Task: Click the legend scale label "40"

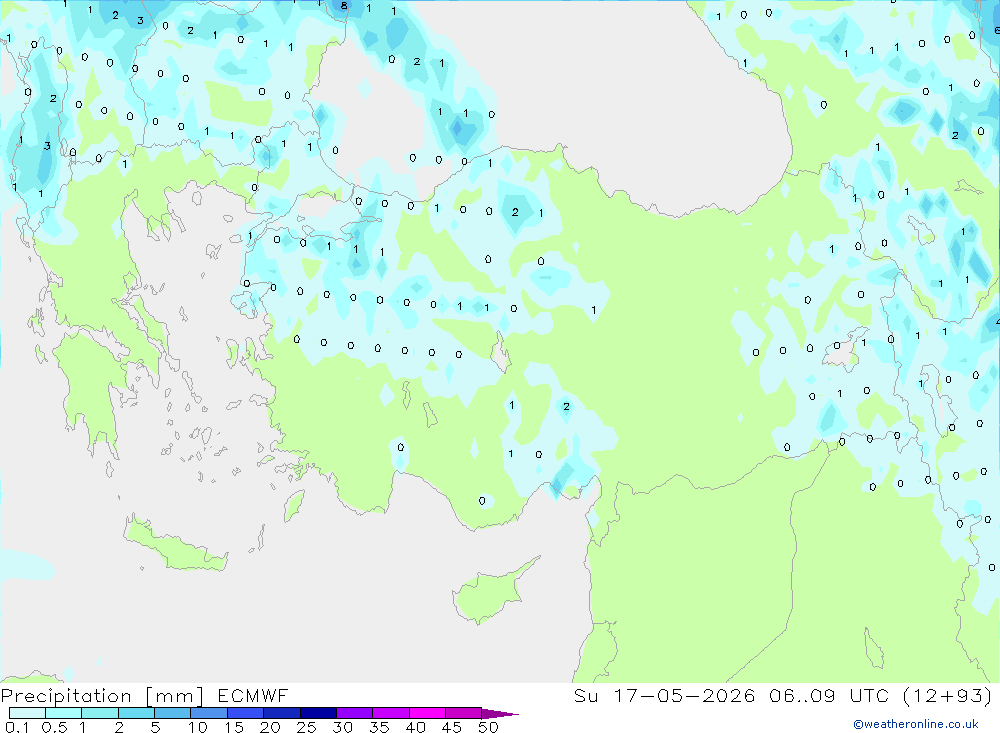Action: [x=416, y=727]
